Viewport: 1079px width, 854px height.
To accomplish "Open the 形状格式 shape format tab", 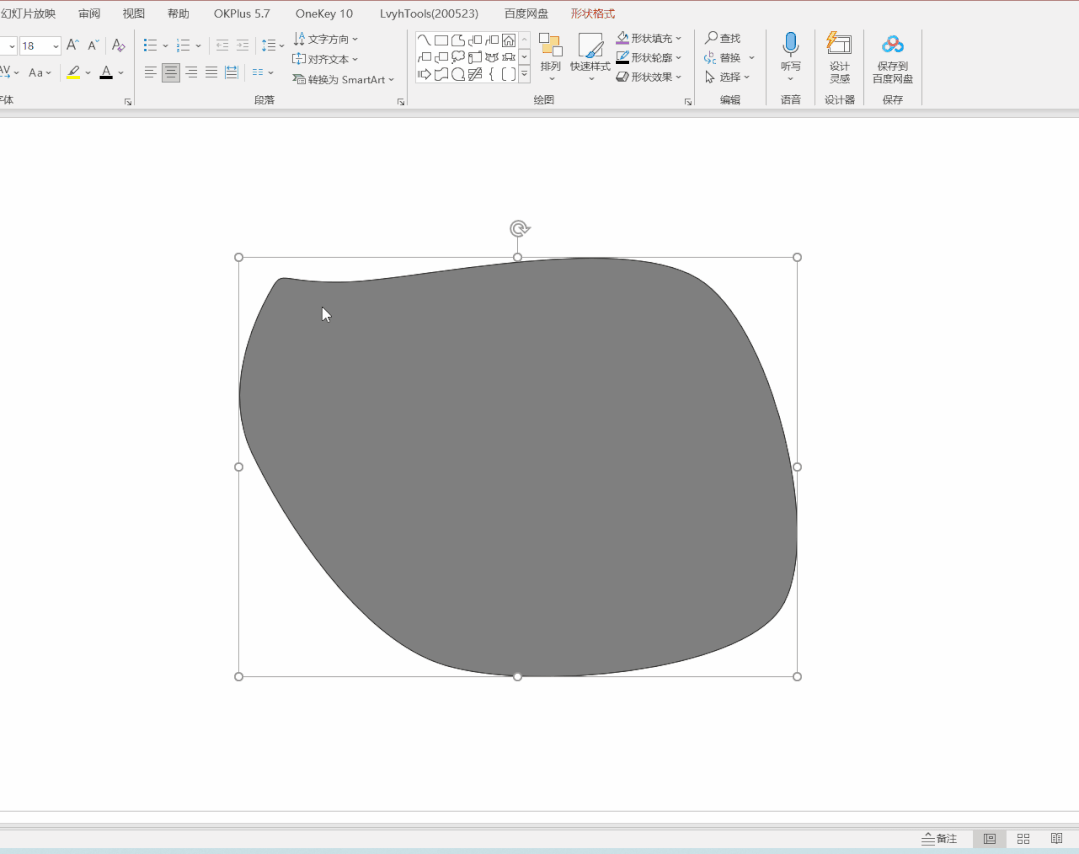I will 592,14.
